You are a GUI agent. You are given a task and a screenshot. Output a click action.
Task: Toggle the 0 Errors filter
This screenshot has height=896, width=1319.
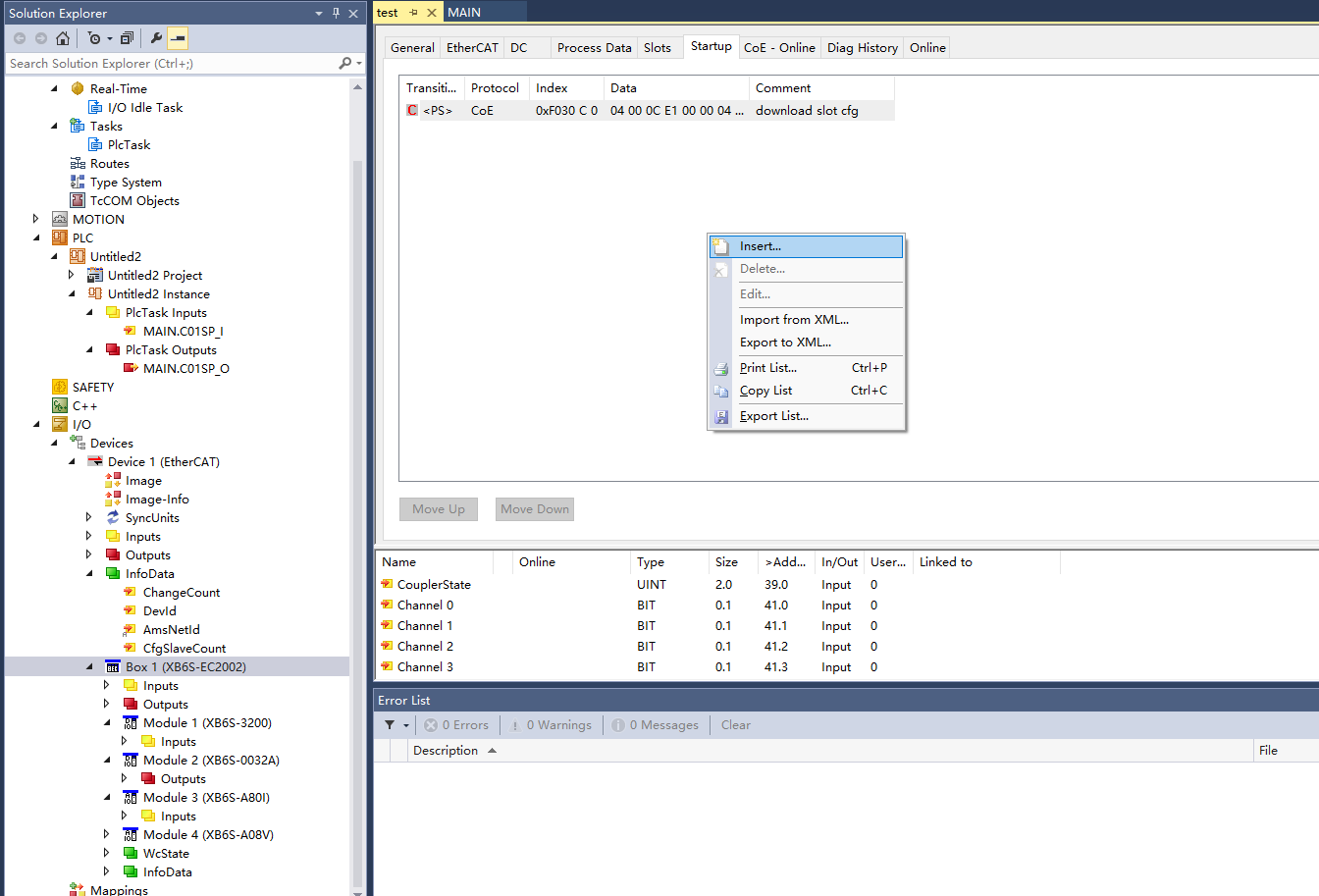point(456,725)
